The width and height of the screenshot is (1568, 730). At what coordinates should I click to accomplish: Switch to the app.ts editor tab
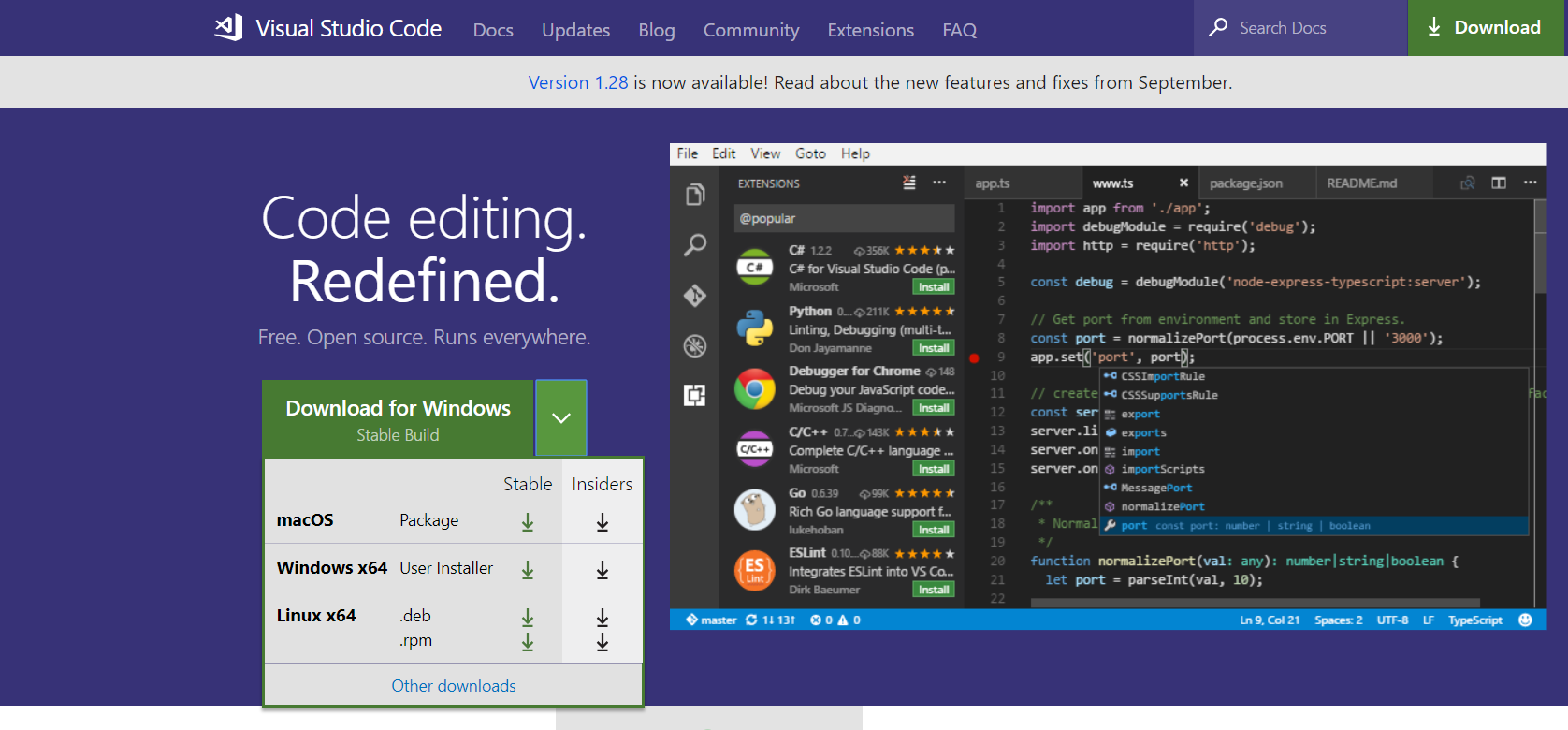1022,183
